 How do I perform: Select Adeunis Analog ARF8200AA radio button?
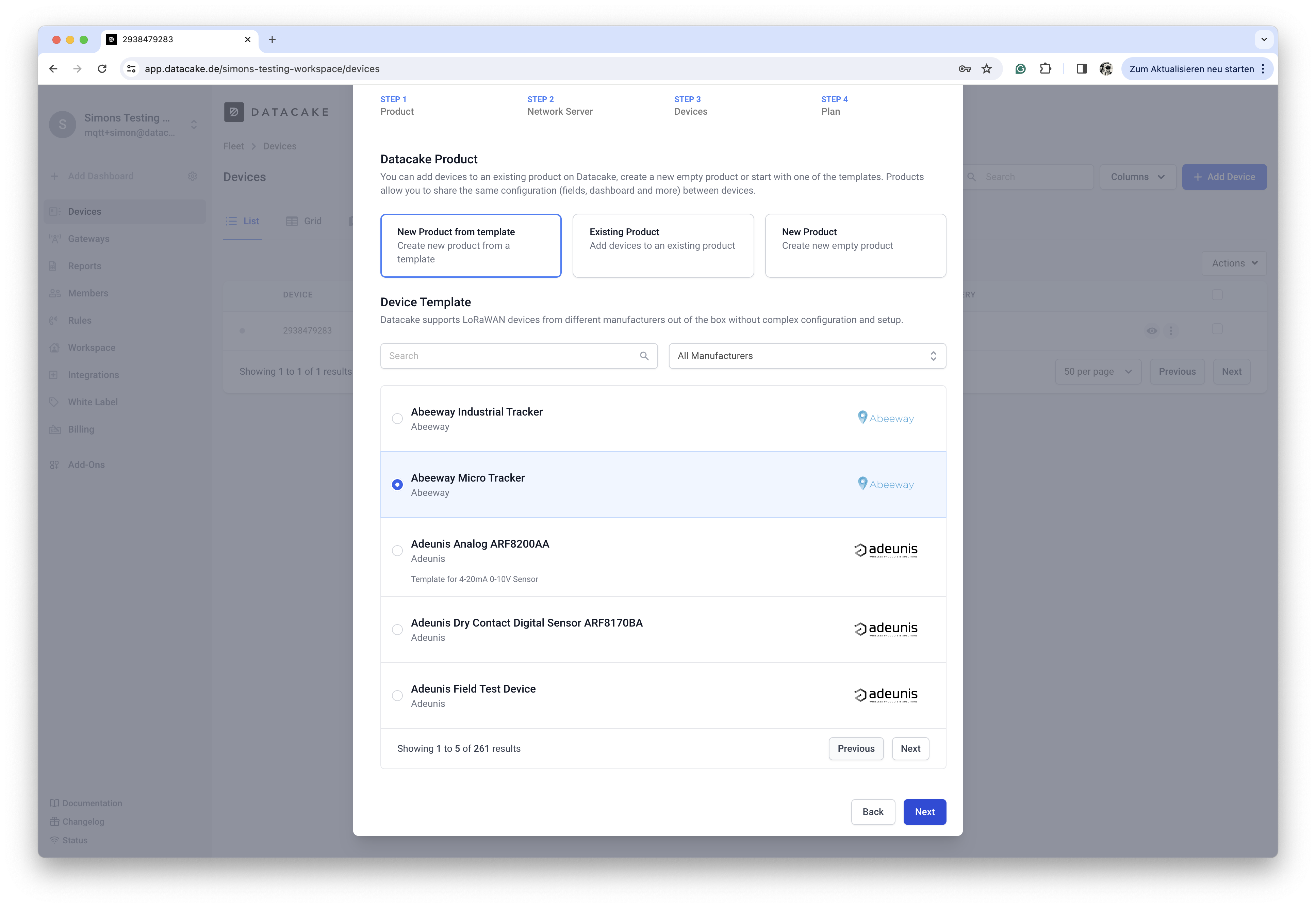click(397, 551)
